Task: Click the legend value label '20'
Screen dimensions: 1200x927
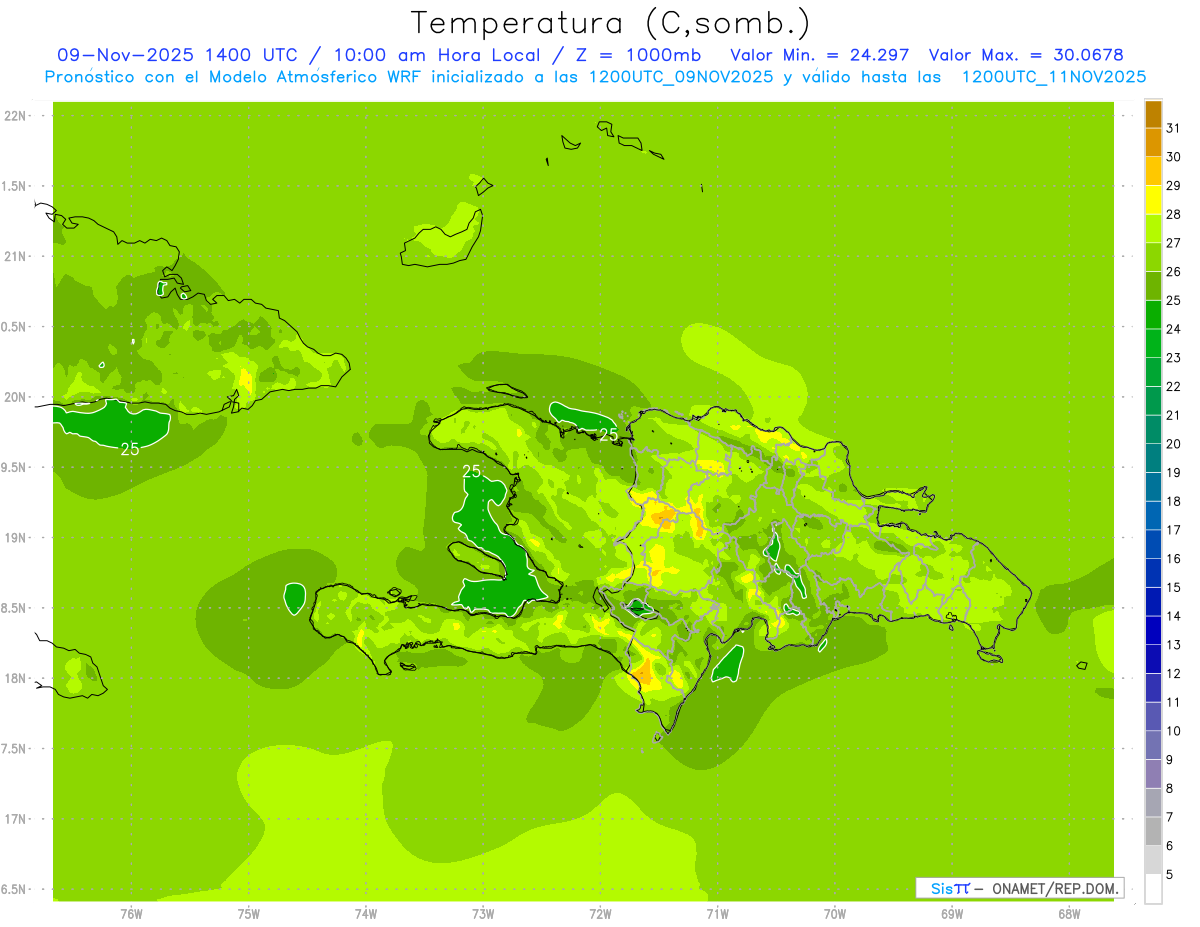Action: tap(1174, 444)
